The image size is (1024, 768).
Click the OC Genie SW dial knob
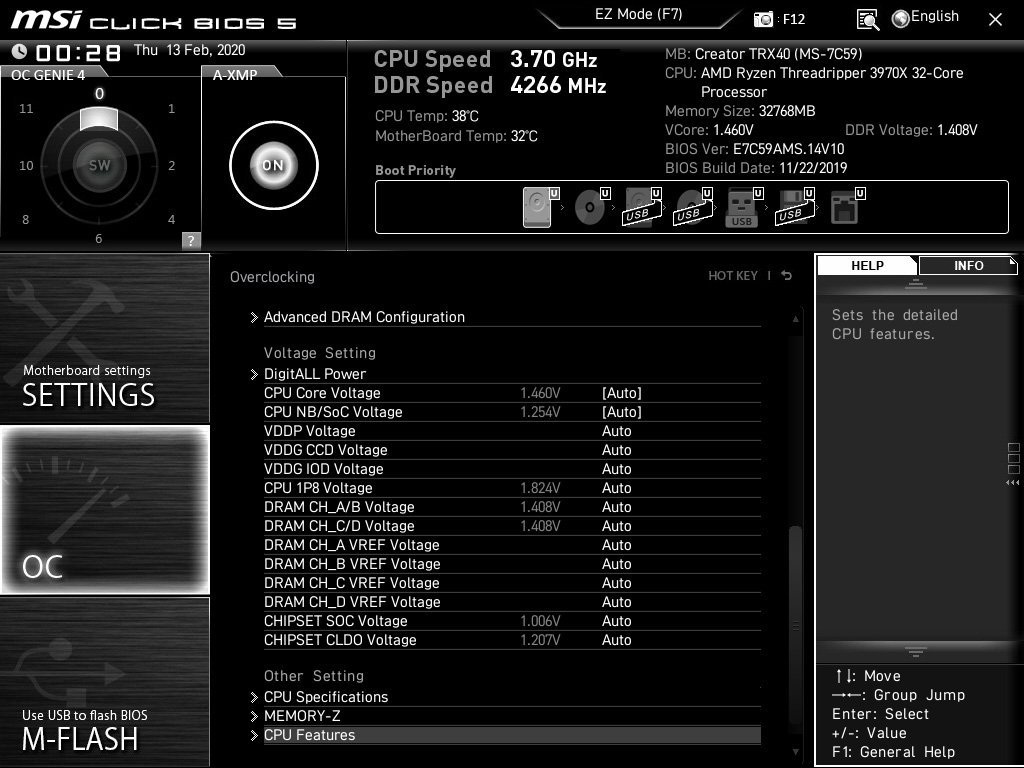point(99,165)
